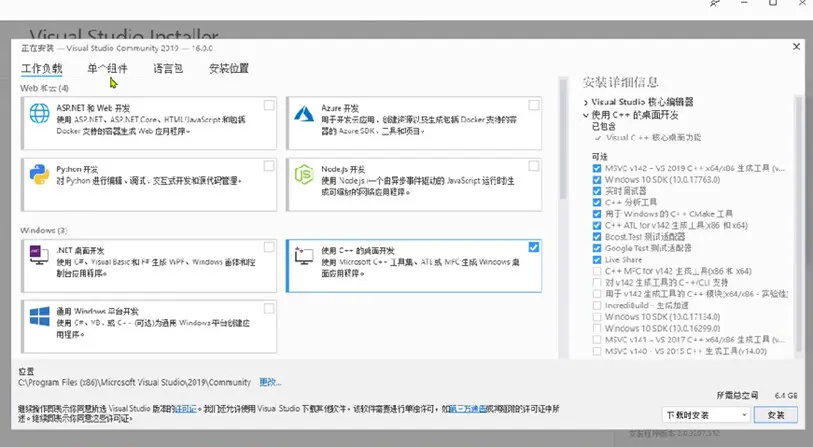Enable the Node.js development workload checkbox

tap(534, 166)
